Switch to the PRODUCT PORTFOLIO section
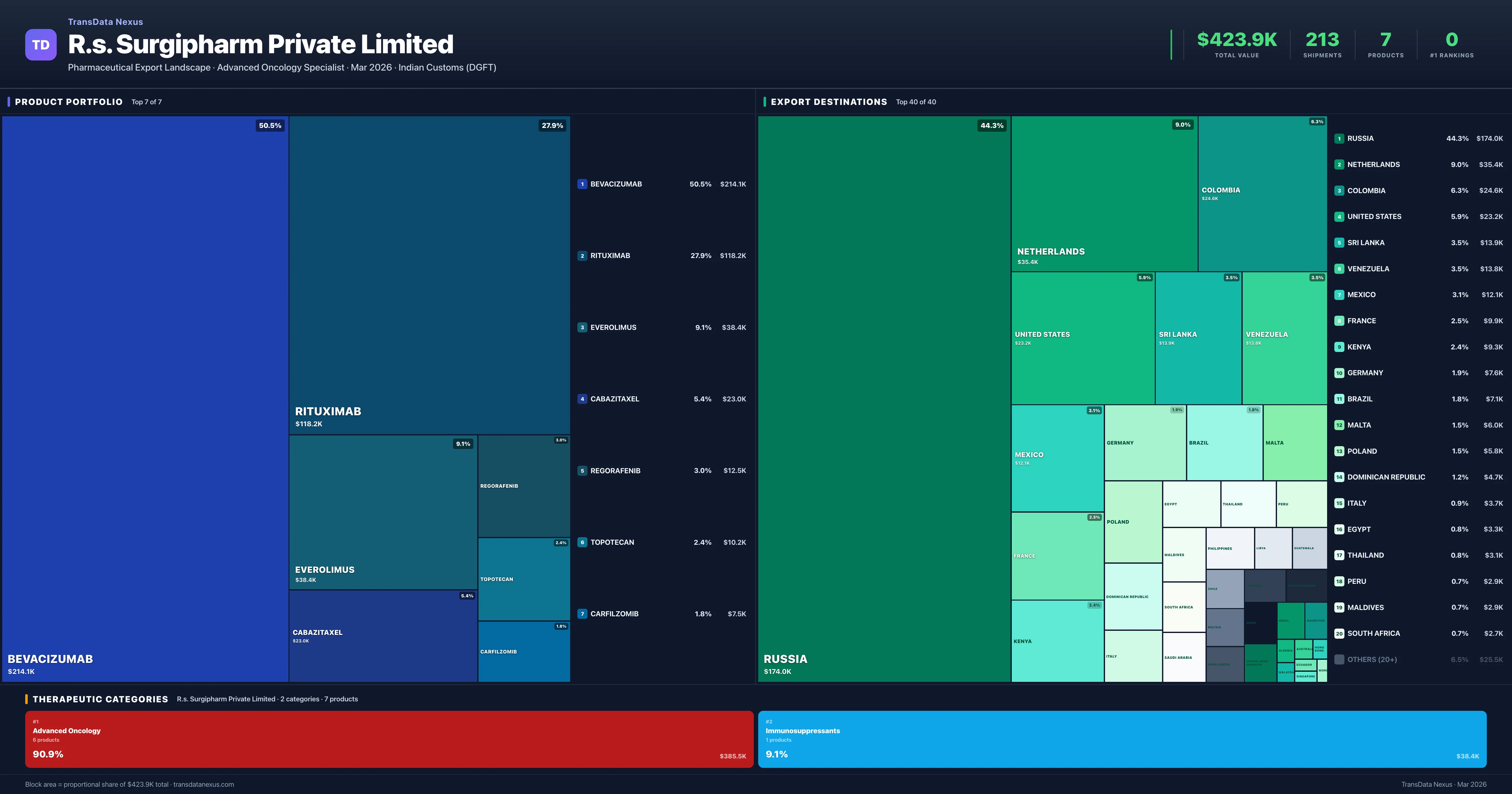The width and height of the screenshot is (1512, 794). pyautogui.click(x=69, y=101)
